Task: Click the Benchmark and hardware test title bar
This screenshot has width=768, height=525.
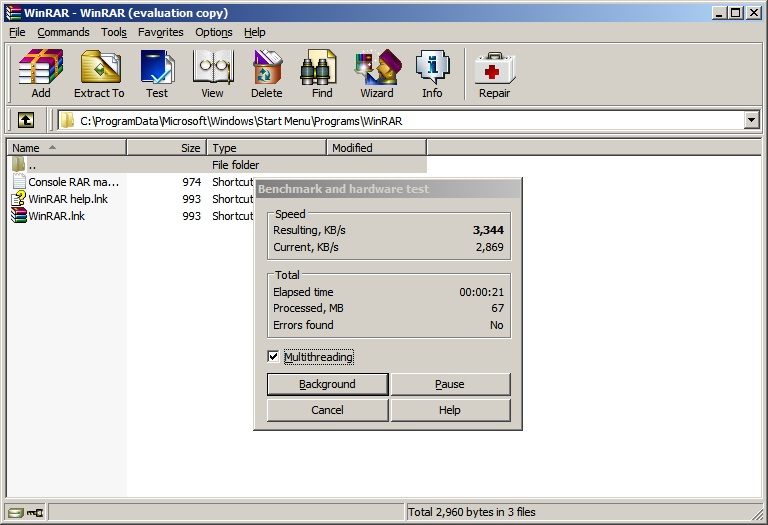Action: coord(387,189)
